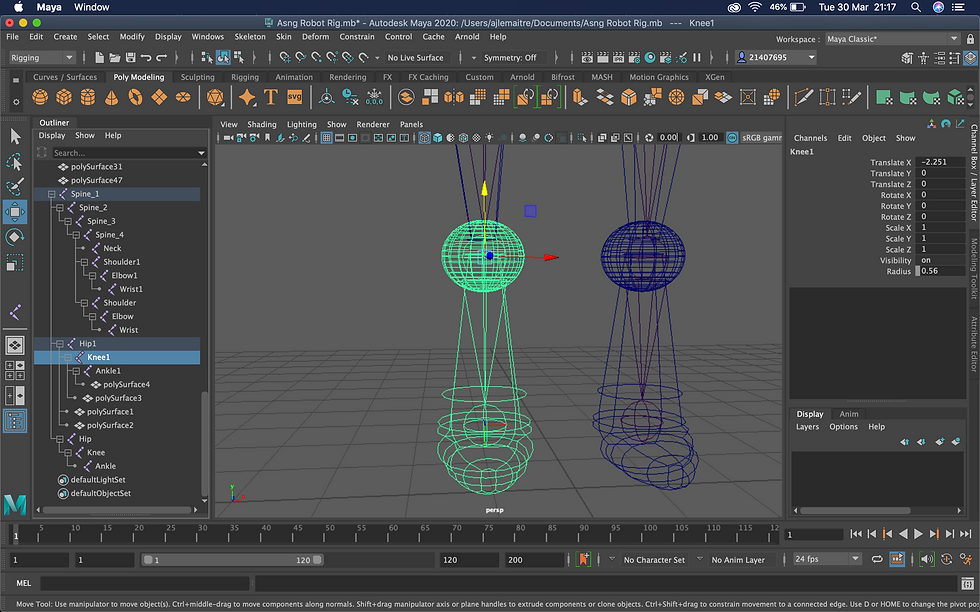Click the single perspective layout icon
Image resolution: width=980 pixels, height=612 pixels.
(15, 344)
